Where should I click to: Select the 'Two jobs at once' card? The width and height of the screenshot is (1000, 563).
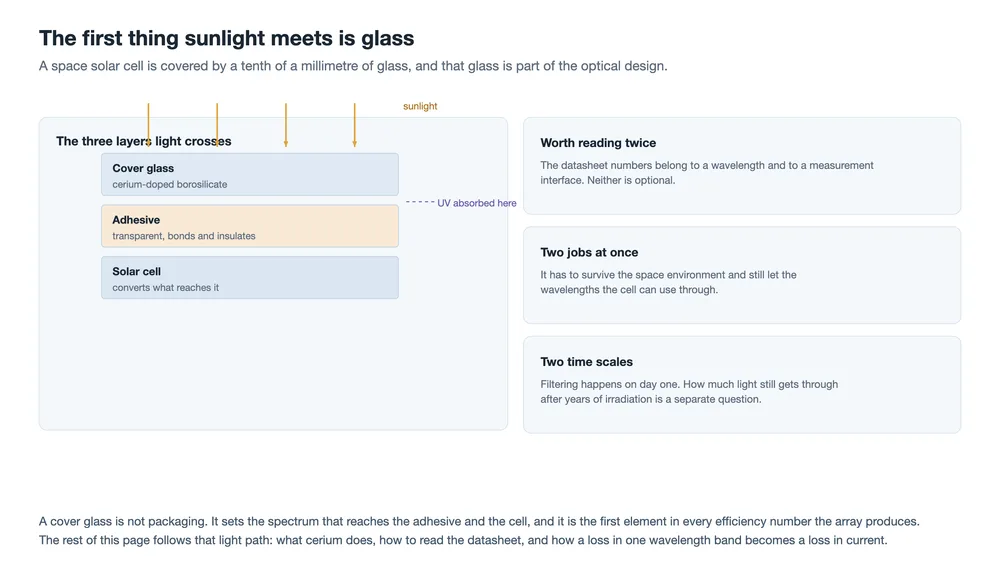point(742,275)
